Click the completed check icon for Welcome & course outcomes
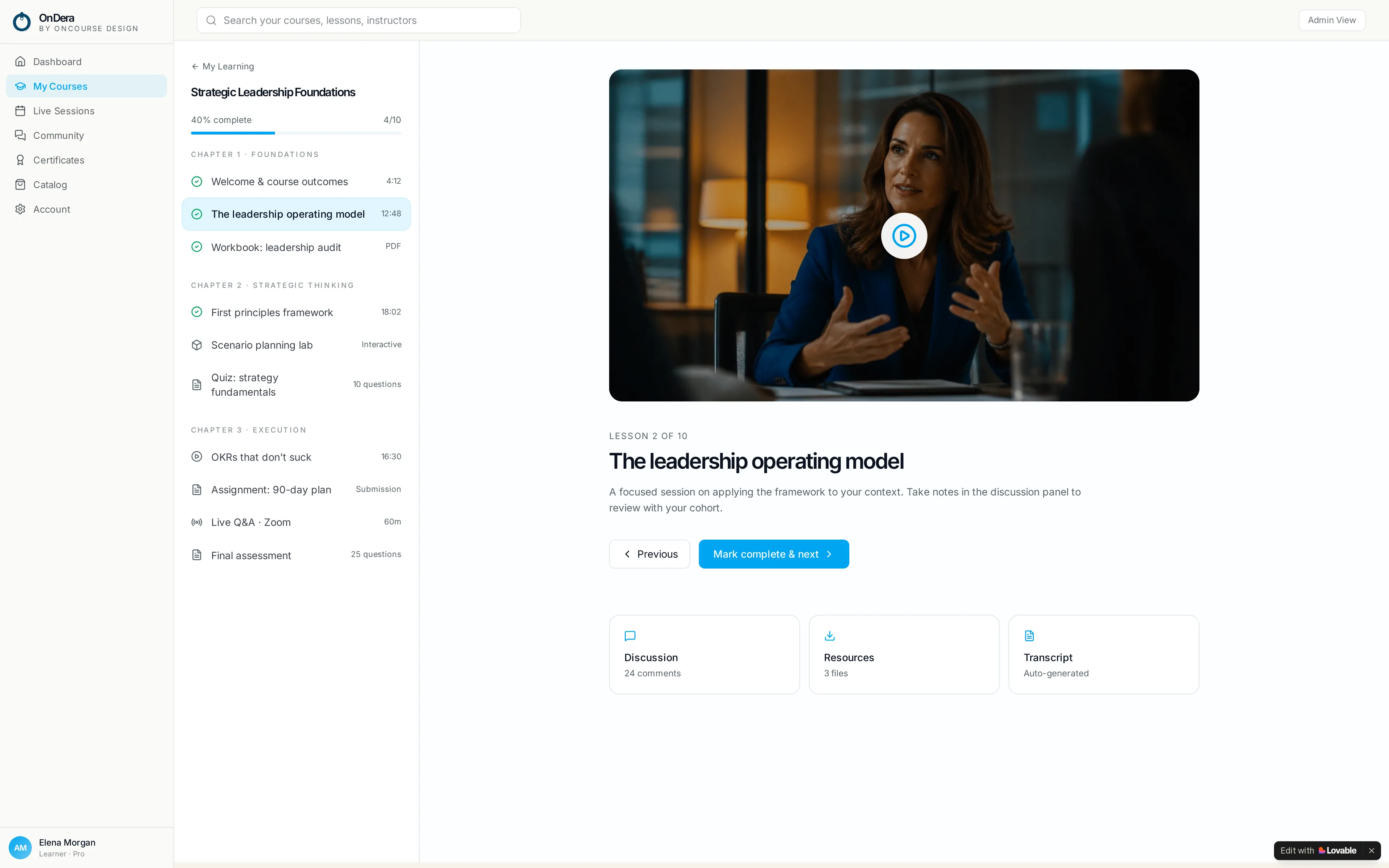Image resolution: width=1389 pixels, height=868 pixels. coord(197,182)
